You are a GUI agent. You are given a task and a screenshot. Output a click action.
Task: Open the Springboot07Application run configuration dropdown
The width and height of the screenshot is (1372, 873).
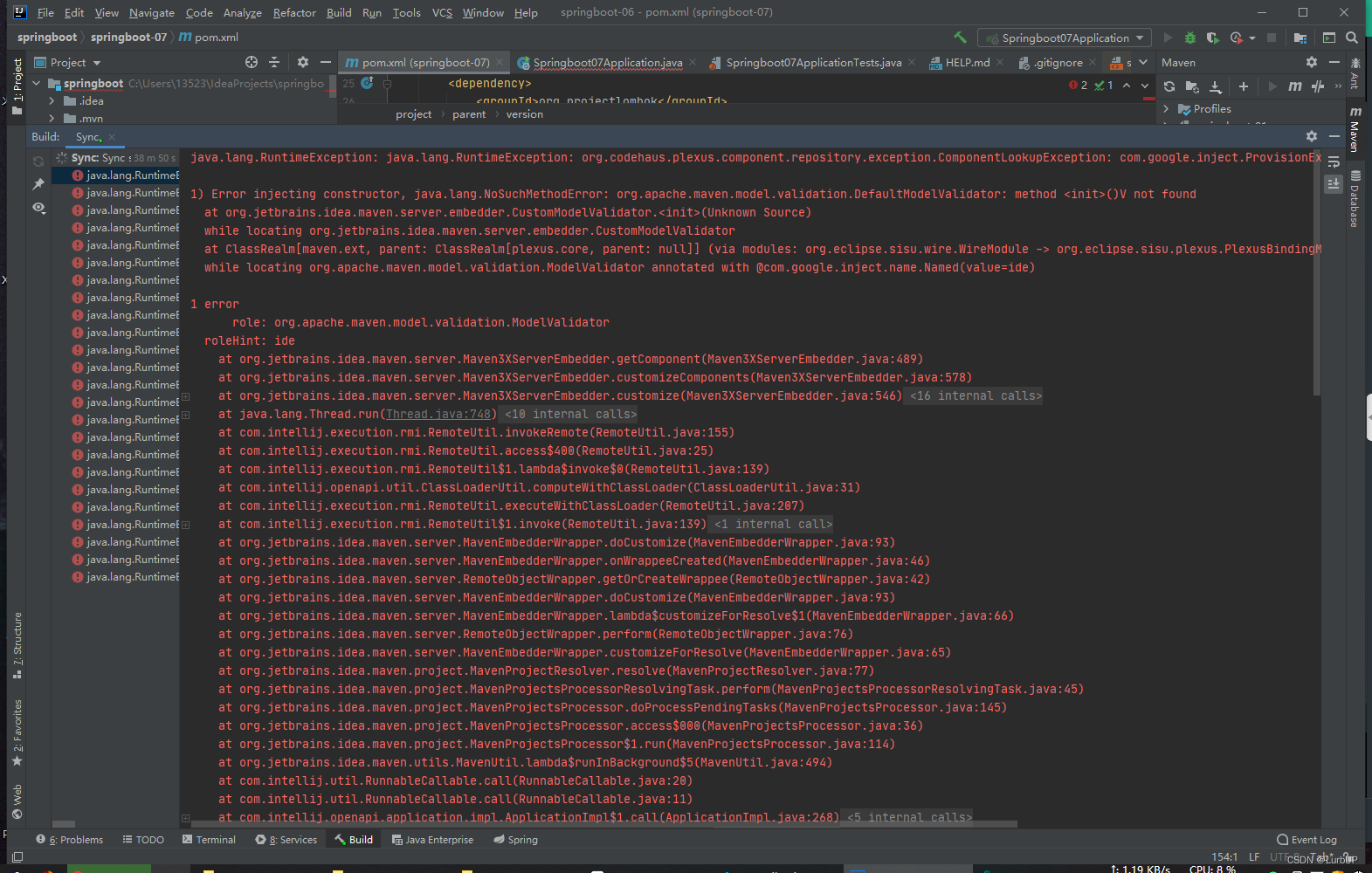point(1065,38)
